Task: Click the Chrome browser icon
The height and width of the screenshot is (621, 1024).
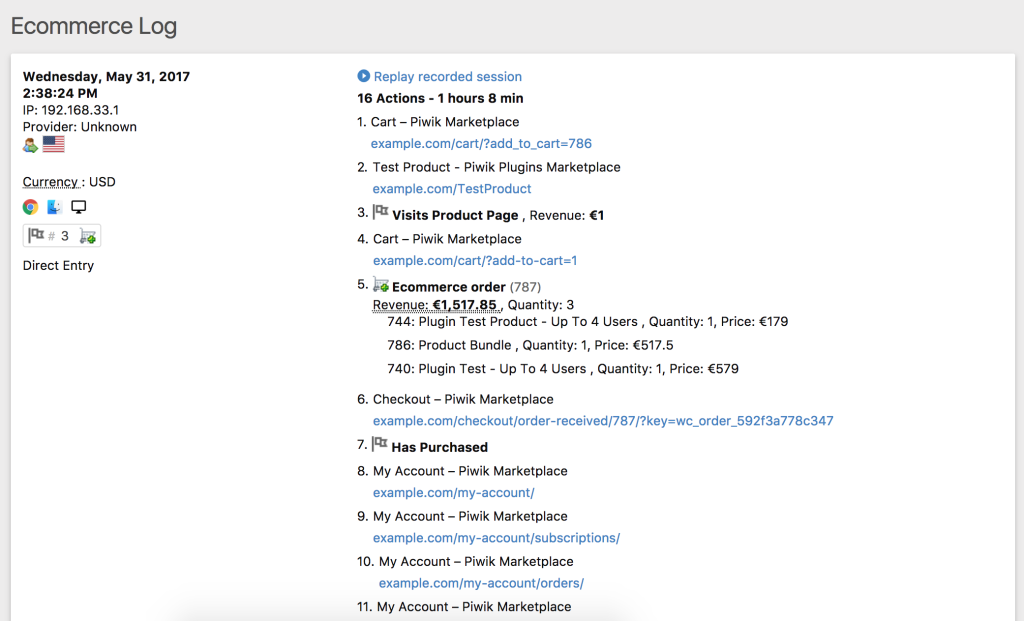Action: pyautogui.click(x=31, y=207)
